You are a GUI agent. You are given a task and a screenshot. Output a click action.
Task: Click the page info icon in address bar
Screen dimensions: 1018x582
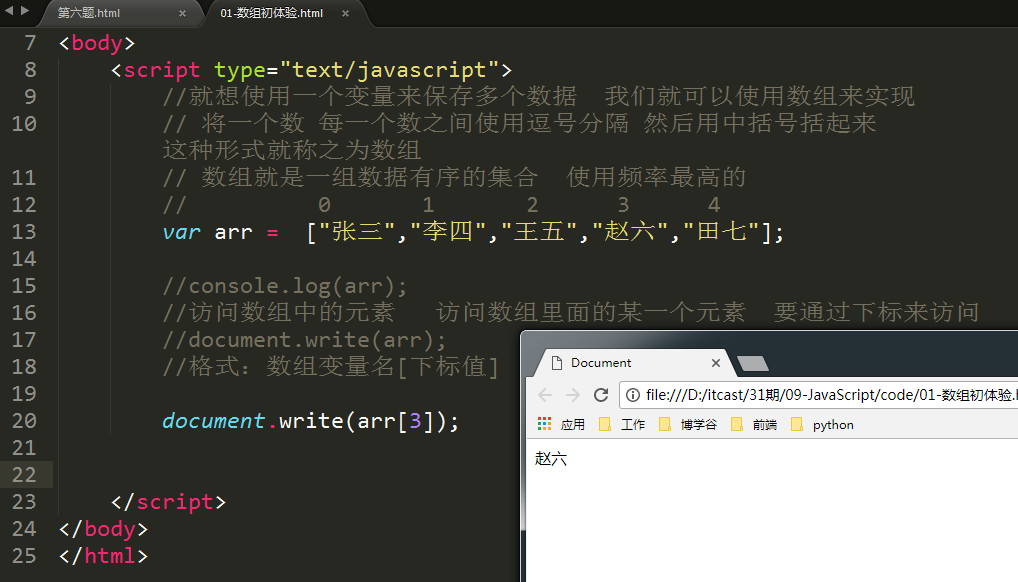[633, 395]
